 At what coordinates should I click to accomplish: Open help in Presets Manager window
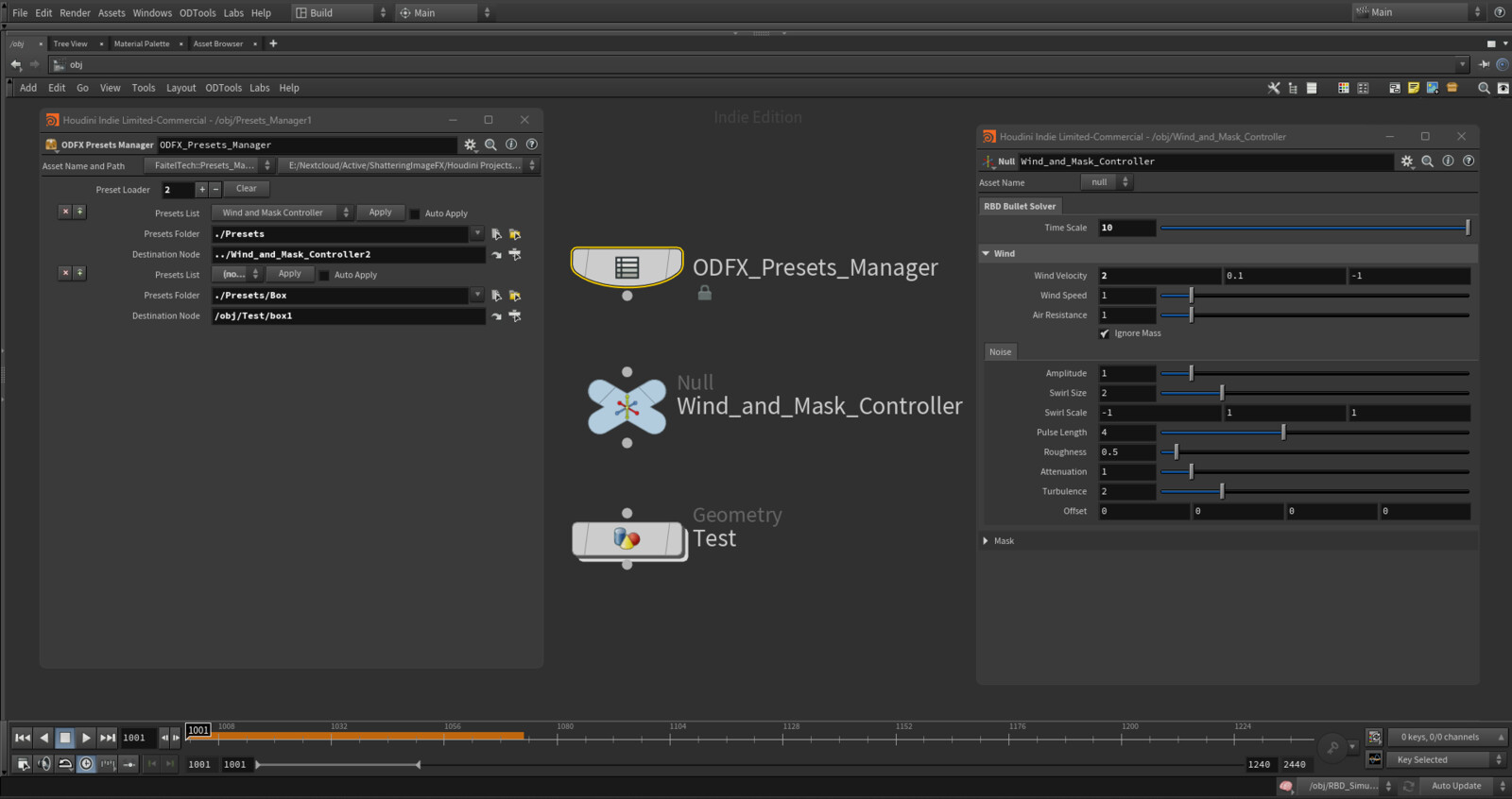click(532, 144)
